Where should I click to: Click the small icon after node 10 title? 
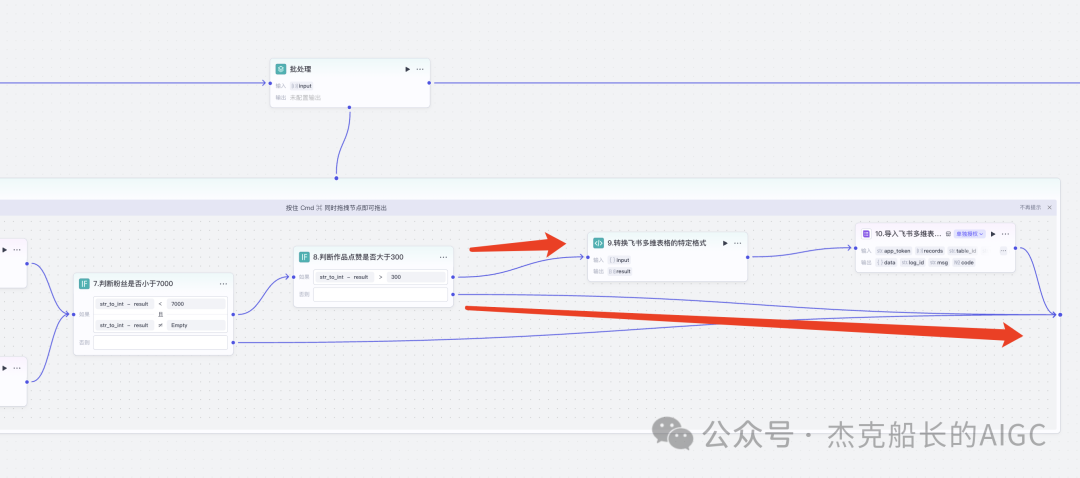pyautogui.click(x=948, y=234)
